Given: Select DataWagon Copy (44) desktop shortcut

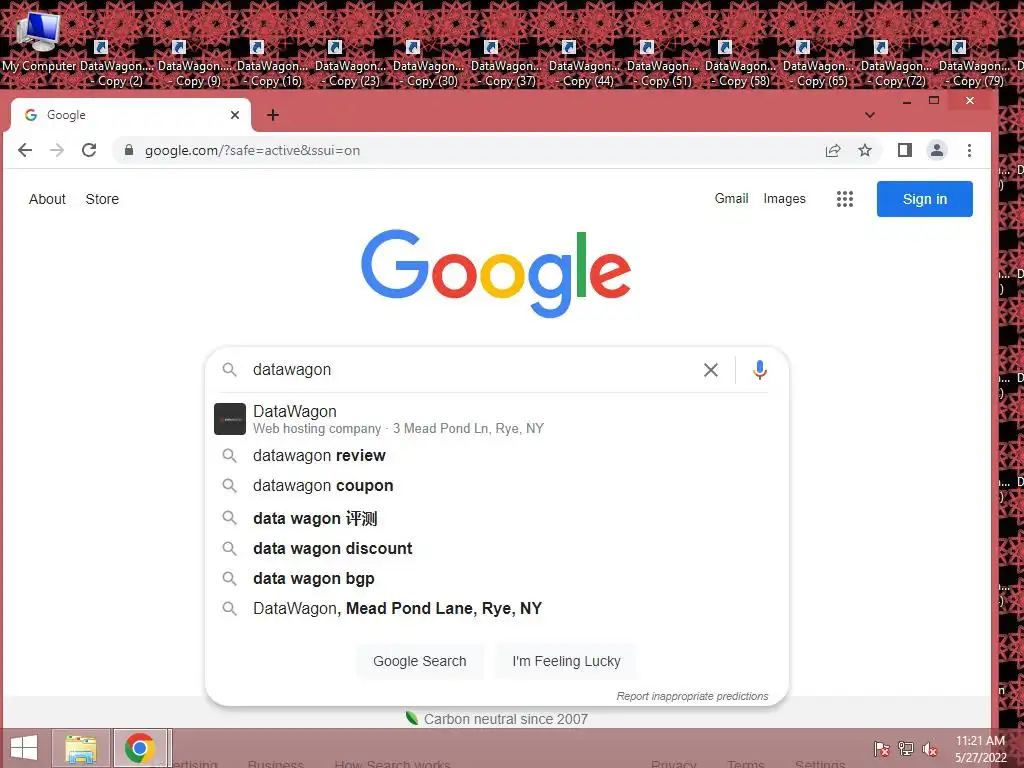Looking at the screenshot, I should 584,64.
